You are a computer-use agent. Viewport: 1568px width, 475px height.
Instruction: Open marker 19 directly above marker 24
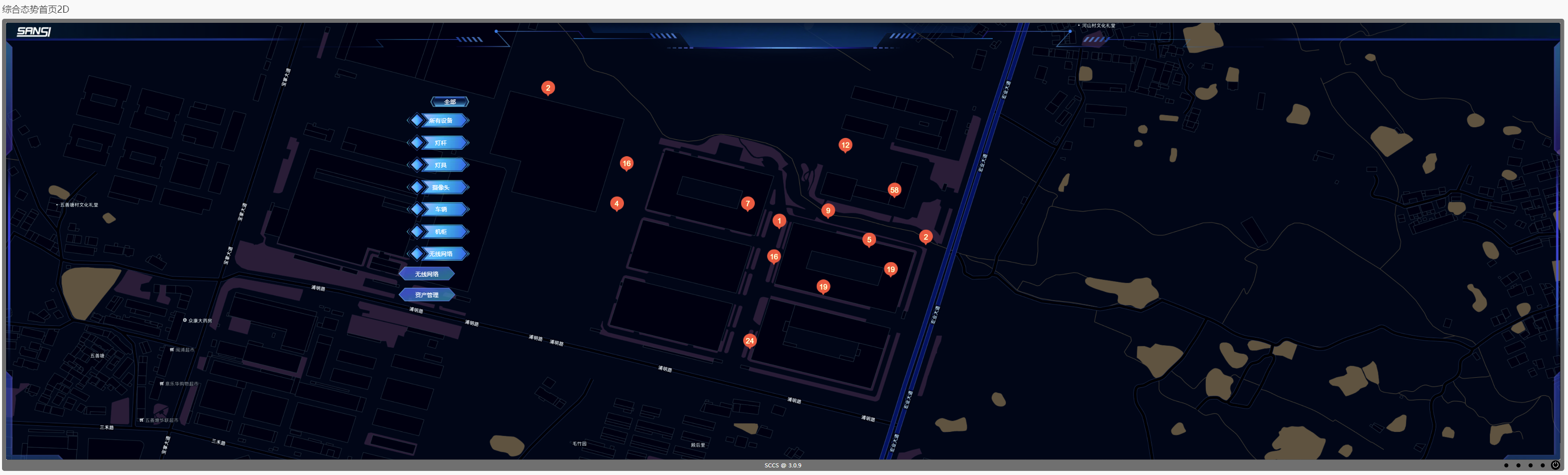tap(823, 287)
